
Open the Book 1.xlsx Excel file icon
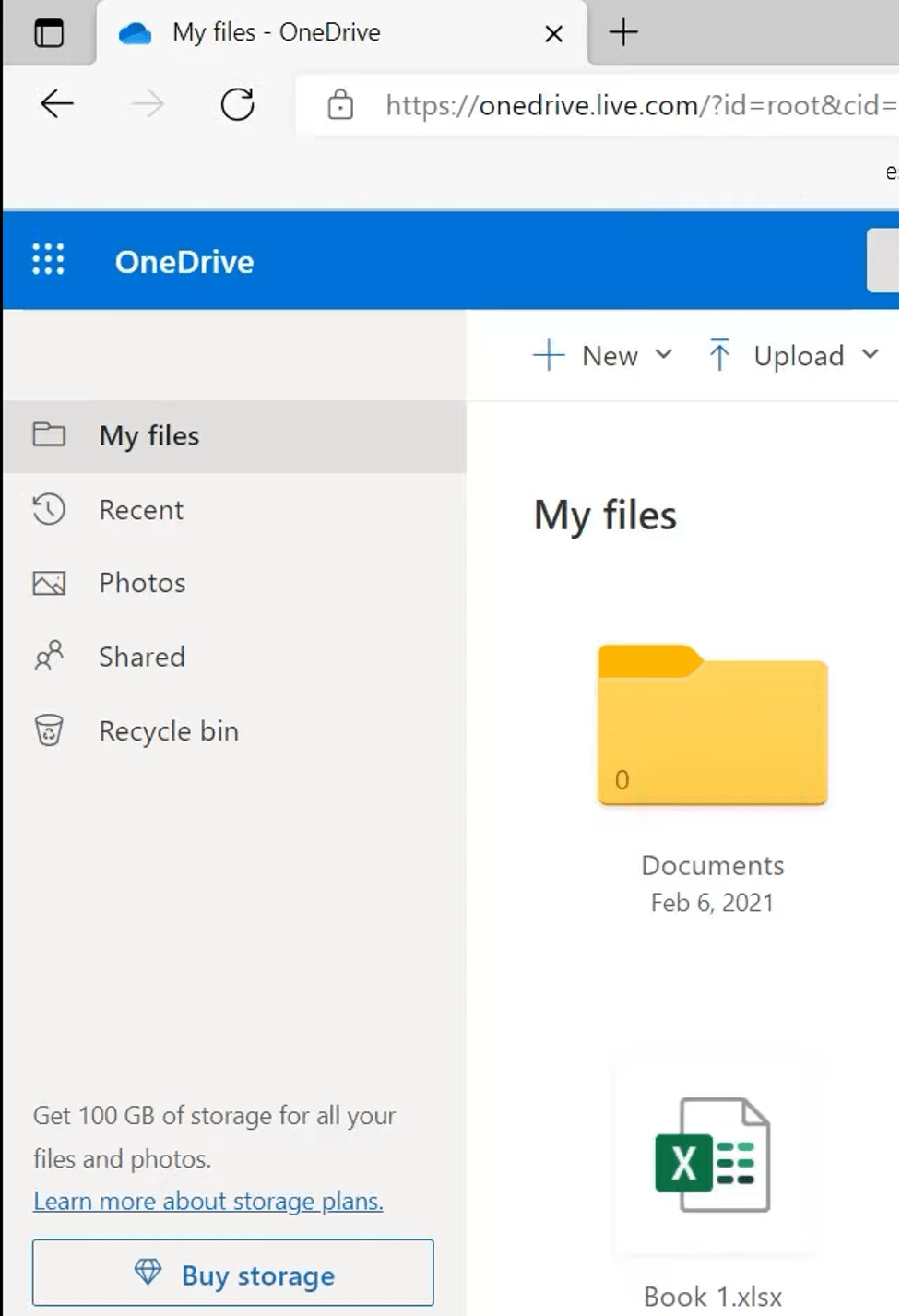pos(712,1155)
